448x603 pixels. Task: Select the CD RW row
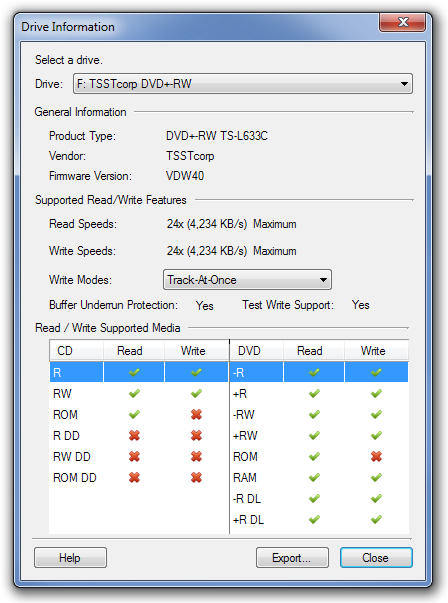tap(139, 393)
